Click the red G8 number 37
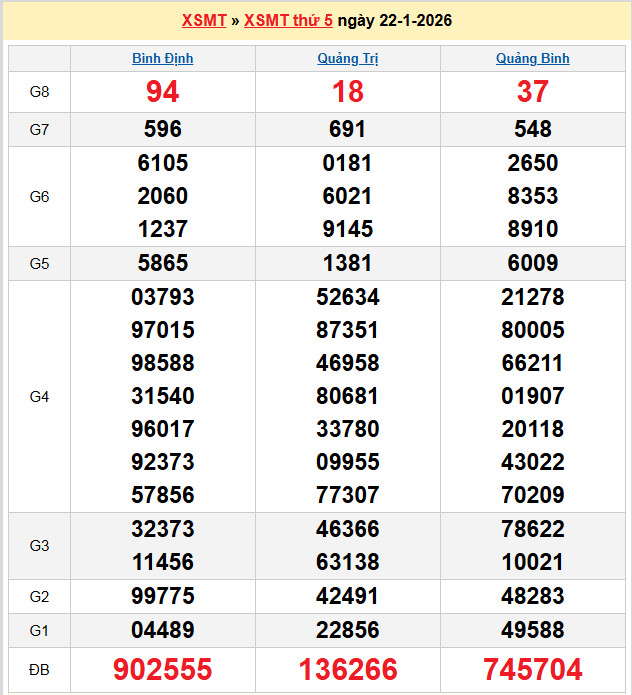 532,92
